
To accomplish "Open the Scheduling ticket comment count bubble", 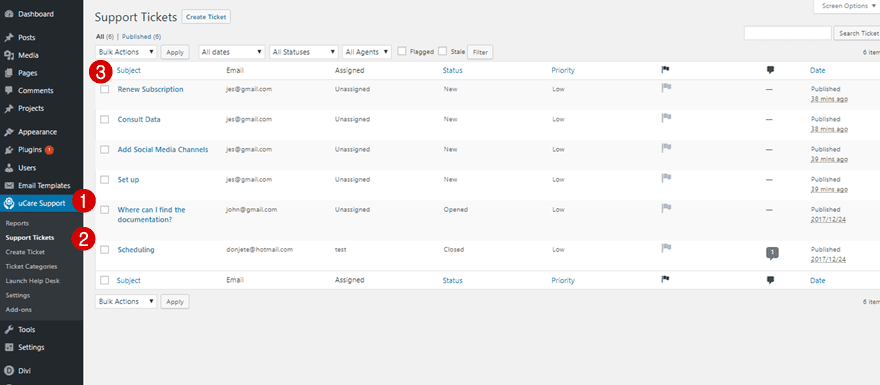I will [x=772, y=254].
